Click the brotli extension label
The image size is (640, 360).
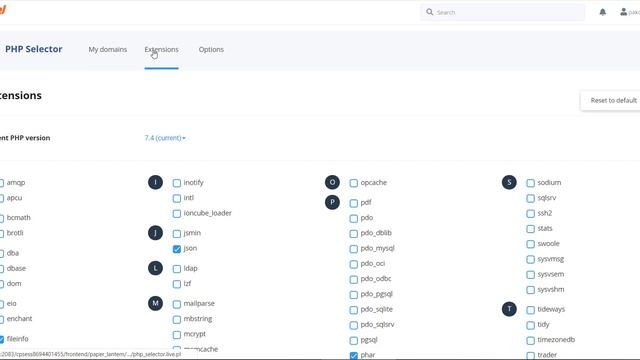pyautogui.click(x=15, y=233)
